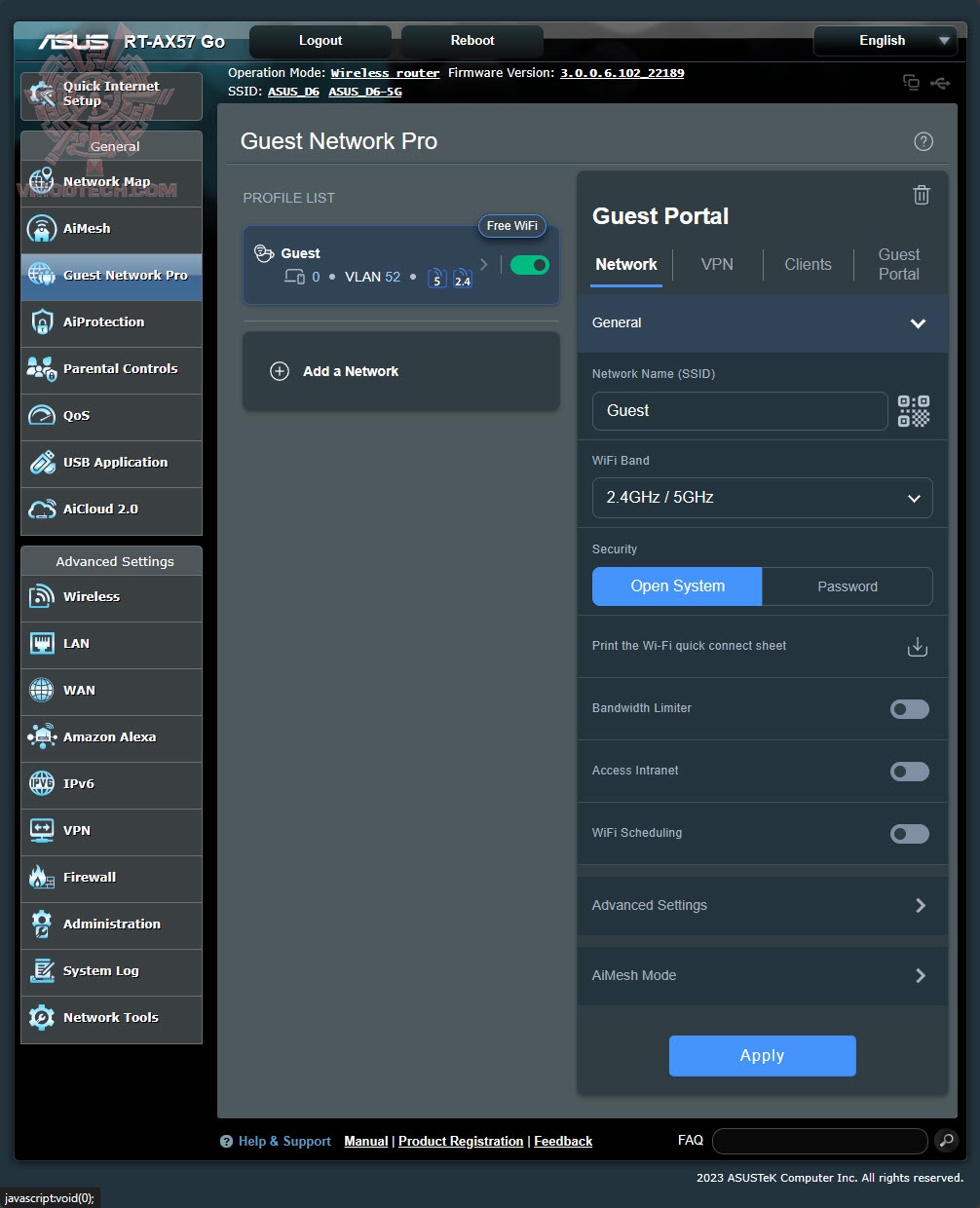The height and width of the screenshot is (1208, 980).
Task: Switch to the Clients tab
Action: [808, 265]
